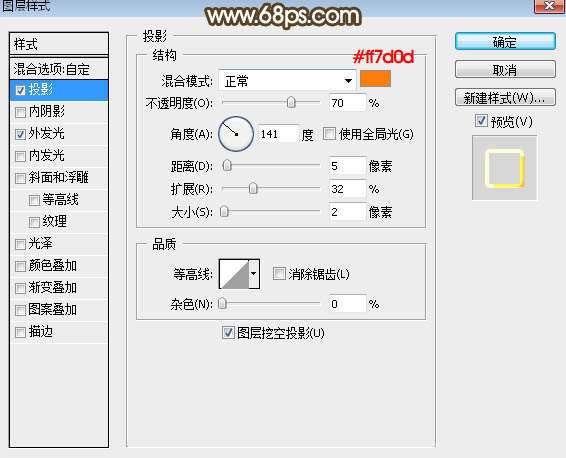Click the 不透明度 value field showing 70
The image size is (566, 458).
[x=347, y=103]
